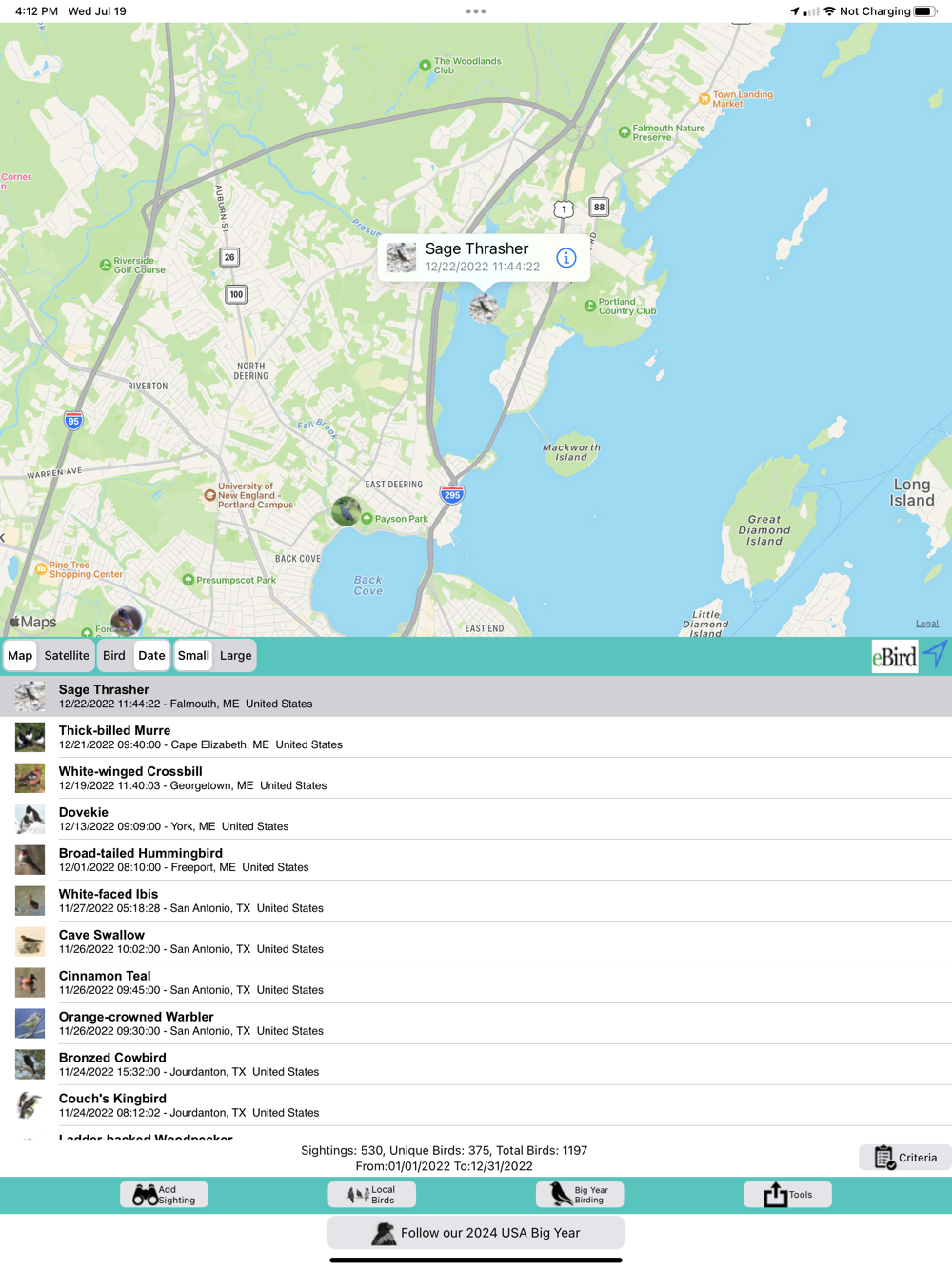This screenshot has width=952, height=1270.
Task: Select Bronzed Cowbird row text
Action: (x=188, y=1064)
